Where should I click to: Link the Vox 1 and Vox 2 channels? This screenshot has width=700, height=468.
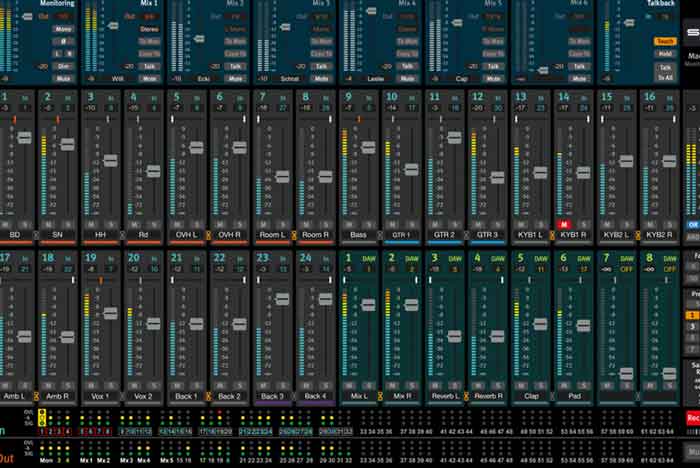(122, 396)
